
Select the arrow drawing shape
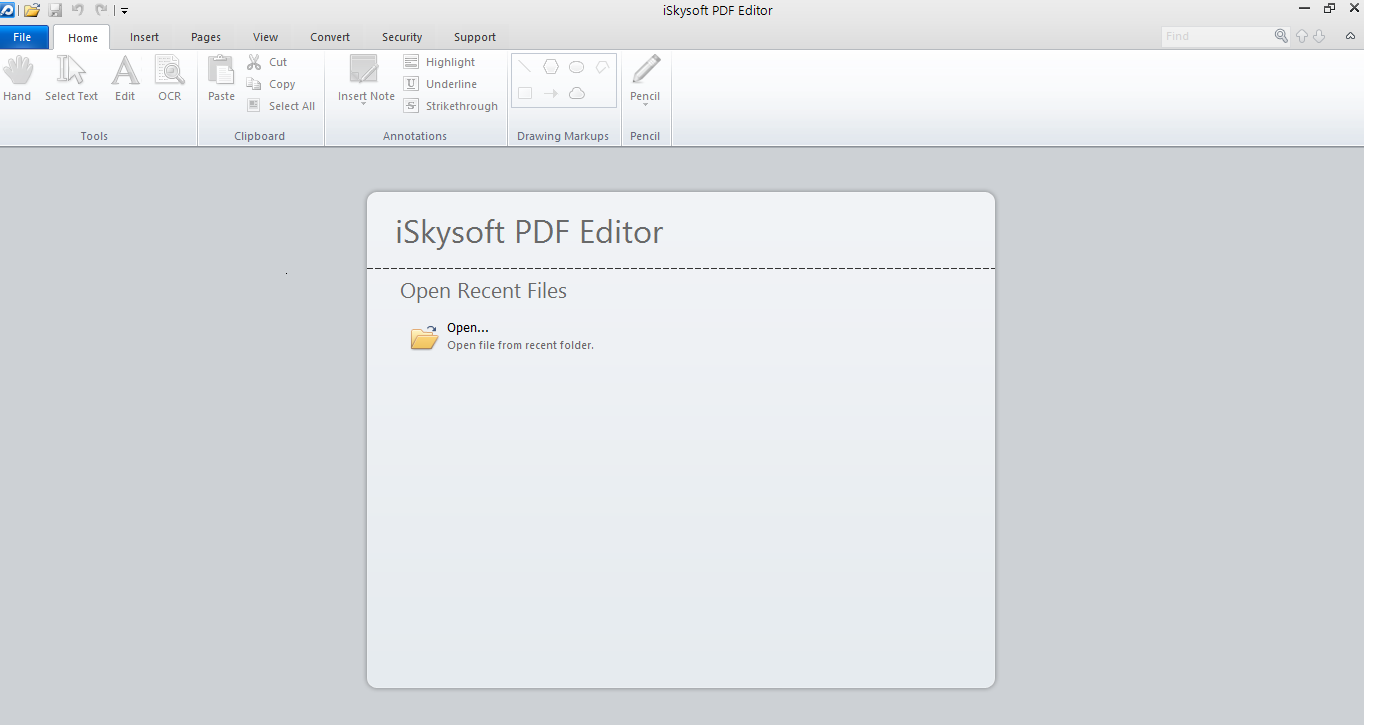pos(551,93)
